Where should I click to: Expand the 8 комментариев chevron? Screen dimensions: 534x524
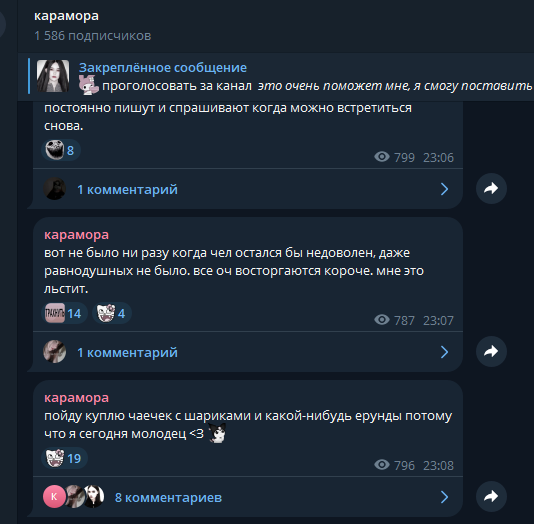point(444,497)
